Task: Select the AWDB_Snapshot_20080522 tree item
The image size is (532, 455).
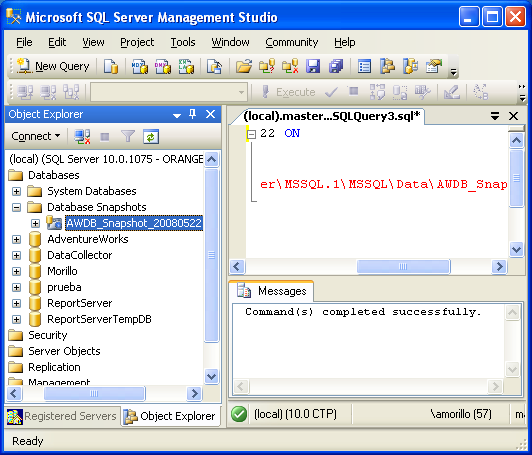Action: click(134, 223)
